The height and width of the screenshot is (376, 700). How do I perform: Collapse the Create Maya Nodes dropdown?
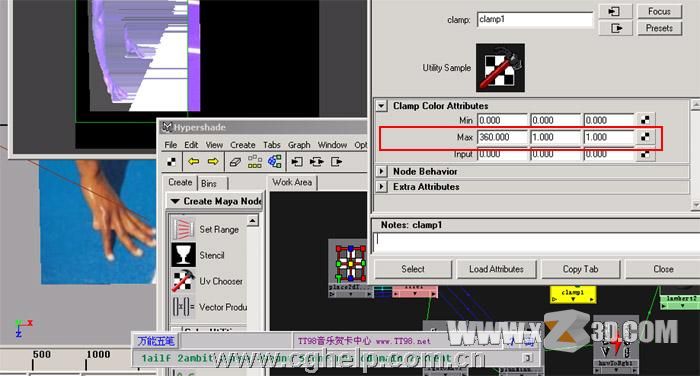pos(175,201)
